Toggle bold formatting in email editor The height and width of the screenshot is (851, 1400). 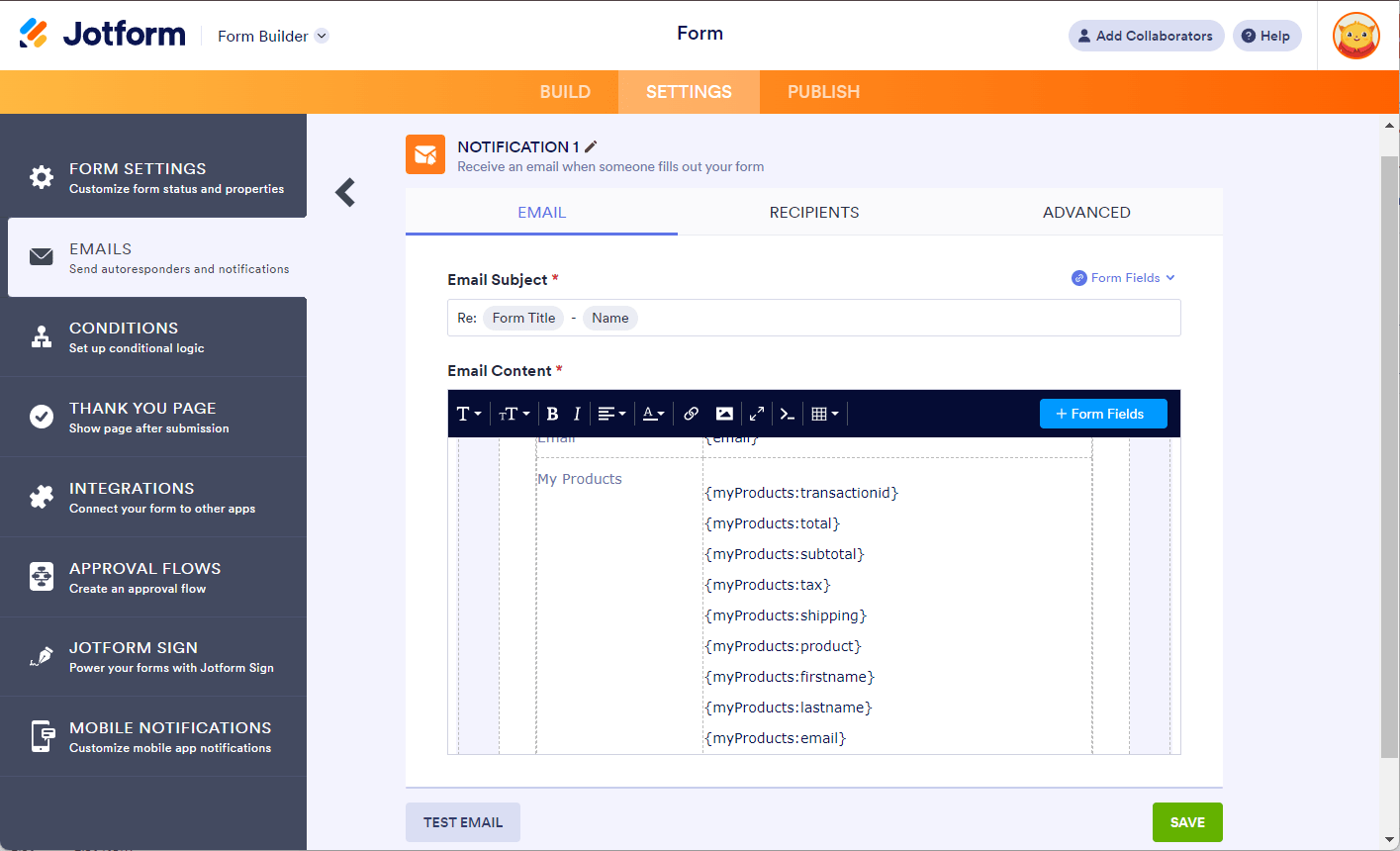tap(552, 414)
